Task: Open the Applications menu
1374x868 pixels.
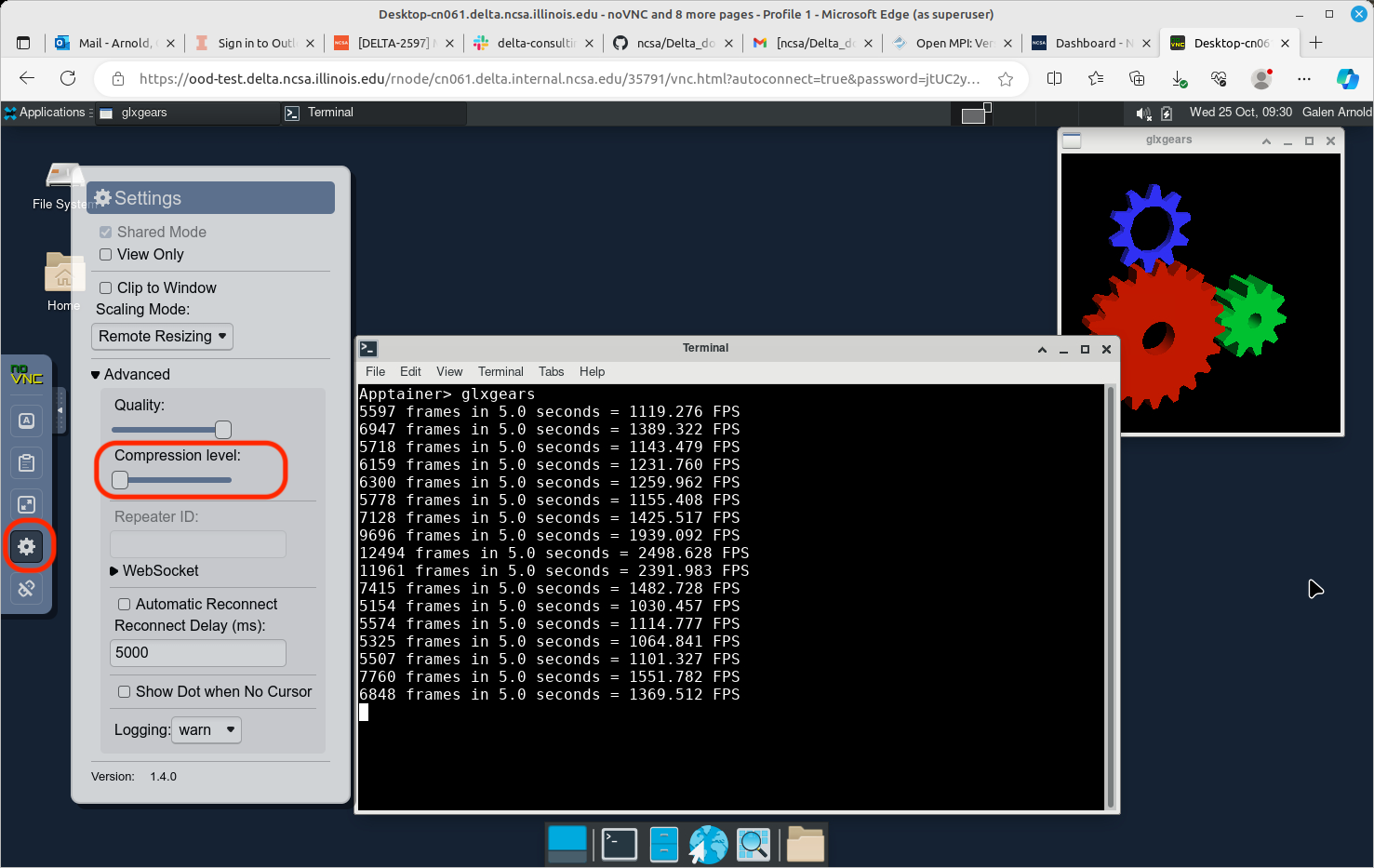Action: pos(46,113)
